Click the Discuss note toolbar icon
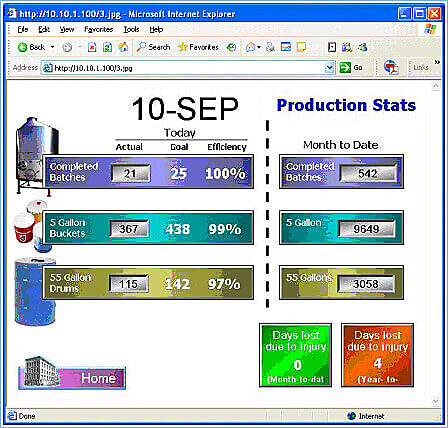This screenshot has height=428, width=448. (301, 47)
